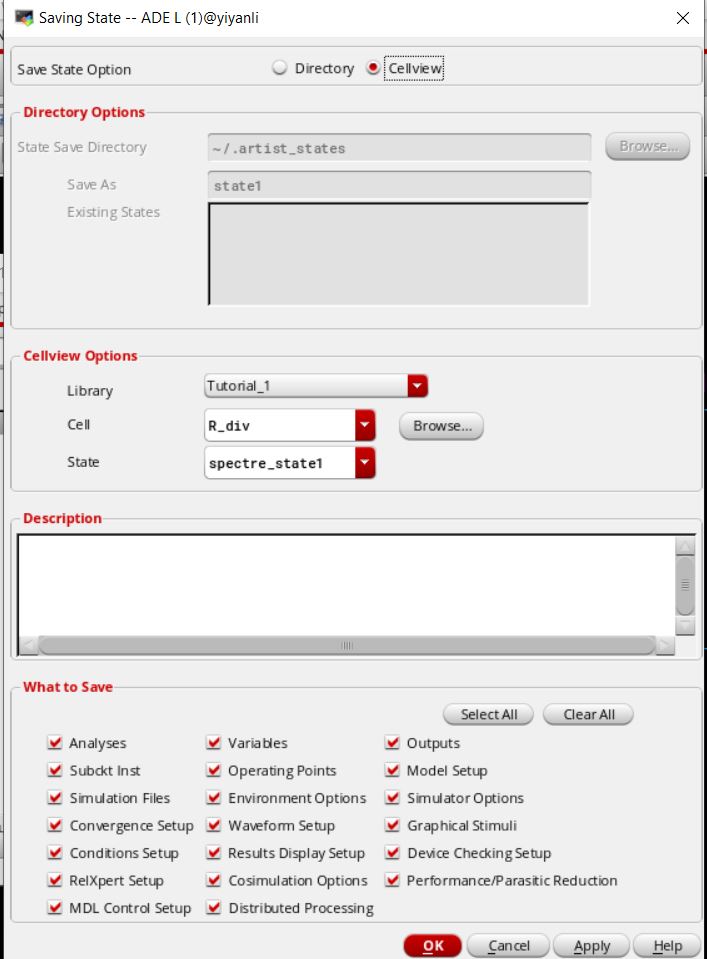Image resolution: width=707 pixels, height=959 pixels.
Task: Toggle the Operating Points checkbox
Action: coord(213,770)
